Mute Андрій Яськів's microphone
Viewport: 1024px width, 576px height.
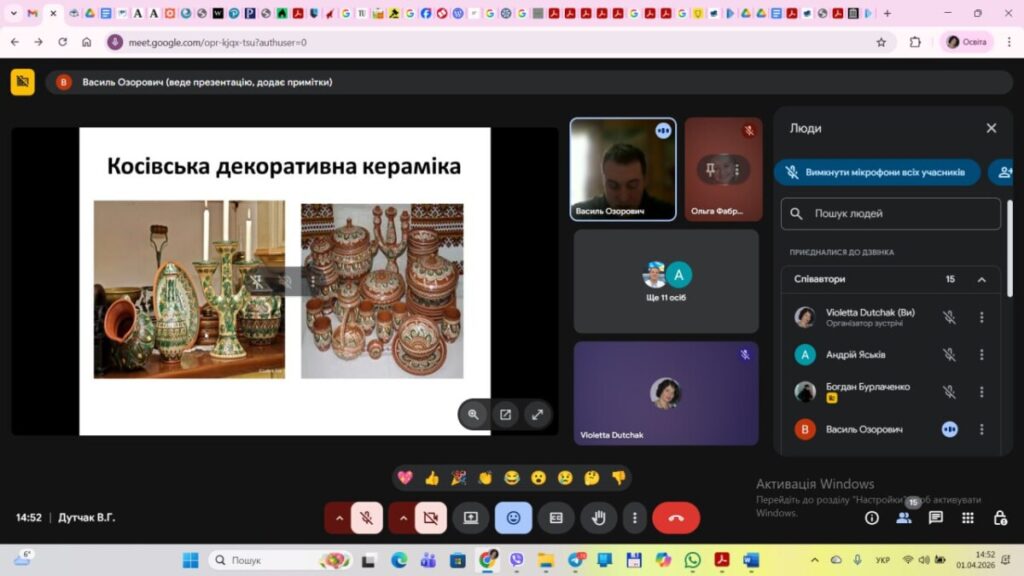[949, 355]
